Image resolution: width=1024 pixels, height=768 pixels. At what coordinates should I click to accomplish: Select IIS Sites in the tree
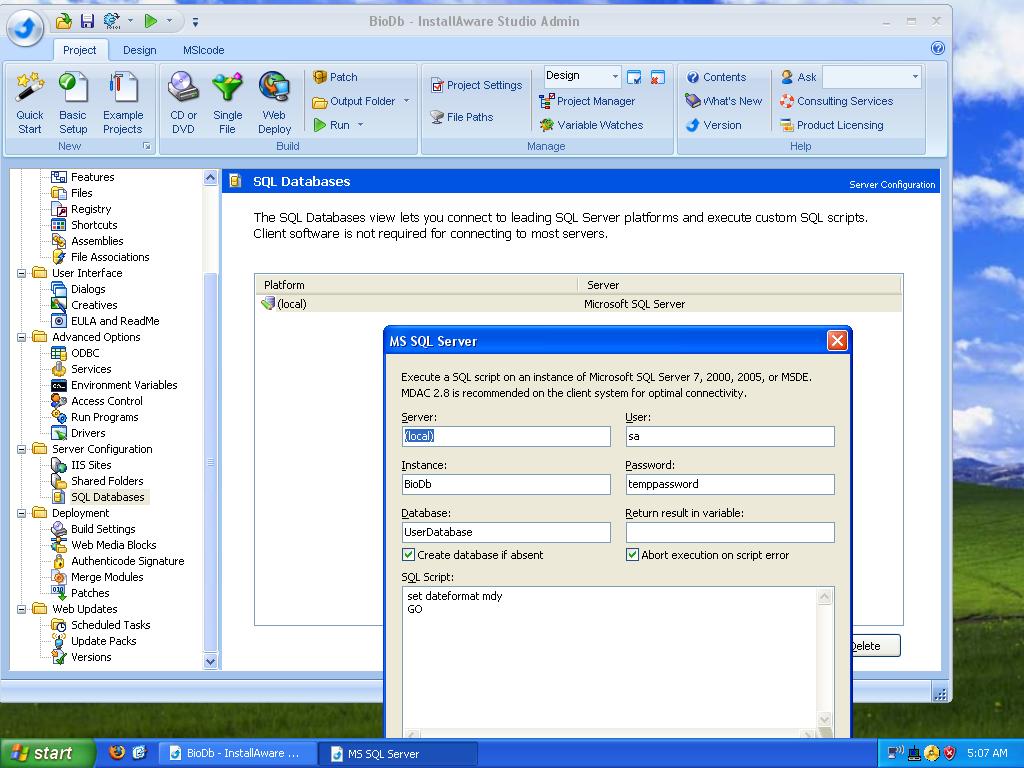click(x=91, y=465)
